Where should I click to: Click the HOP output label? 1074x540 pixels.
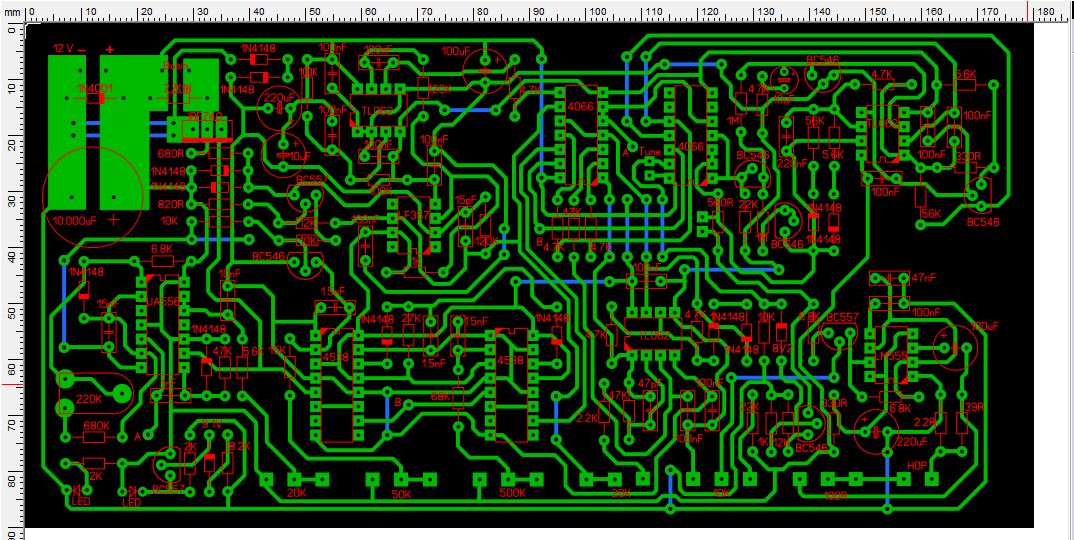[916, 465]
